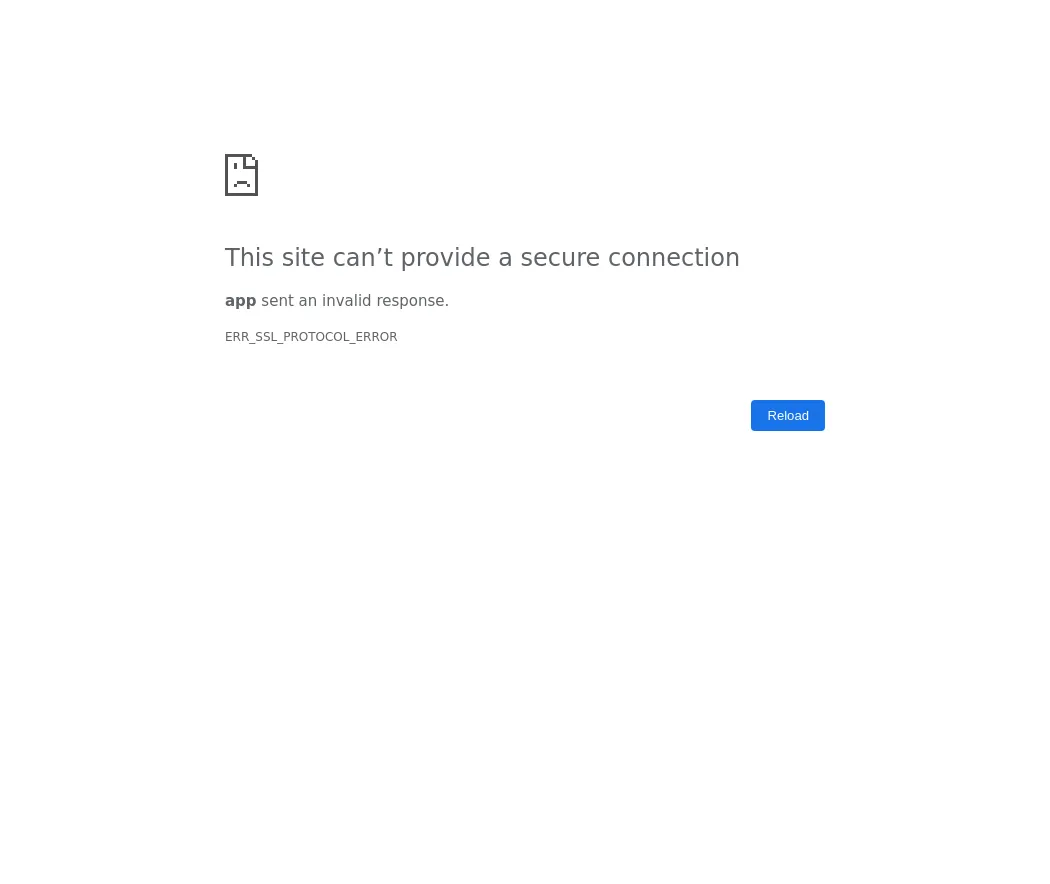The height and width of the screenshot is (884, 1050).
Task: Click the ERR_SSL_PROTOCOL_ERROR error code
Action: click(x=311, y=337)
